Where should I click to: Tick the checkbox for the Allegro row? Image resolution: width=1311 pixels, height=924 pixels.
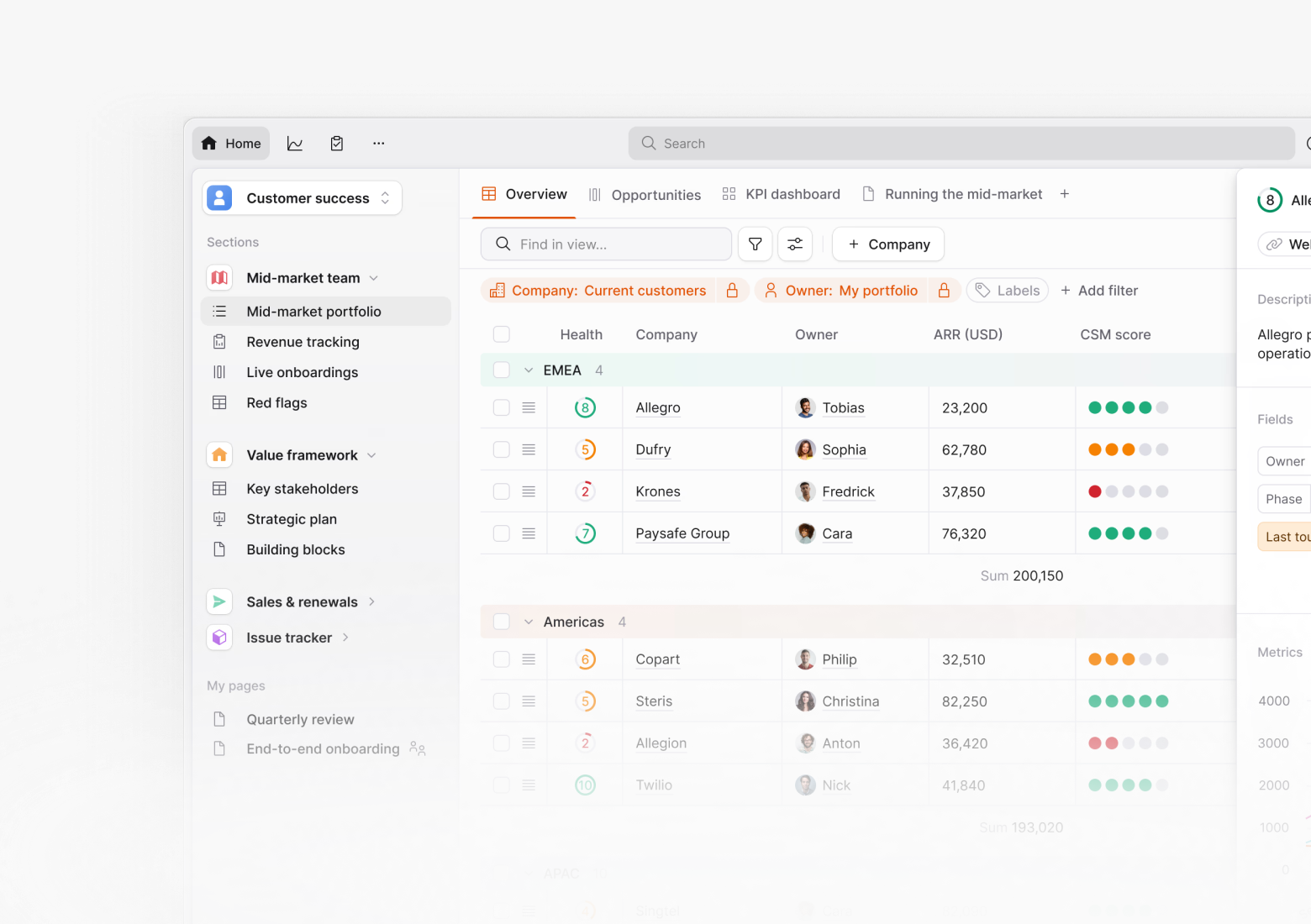[x=502, y=407]
